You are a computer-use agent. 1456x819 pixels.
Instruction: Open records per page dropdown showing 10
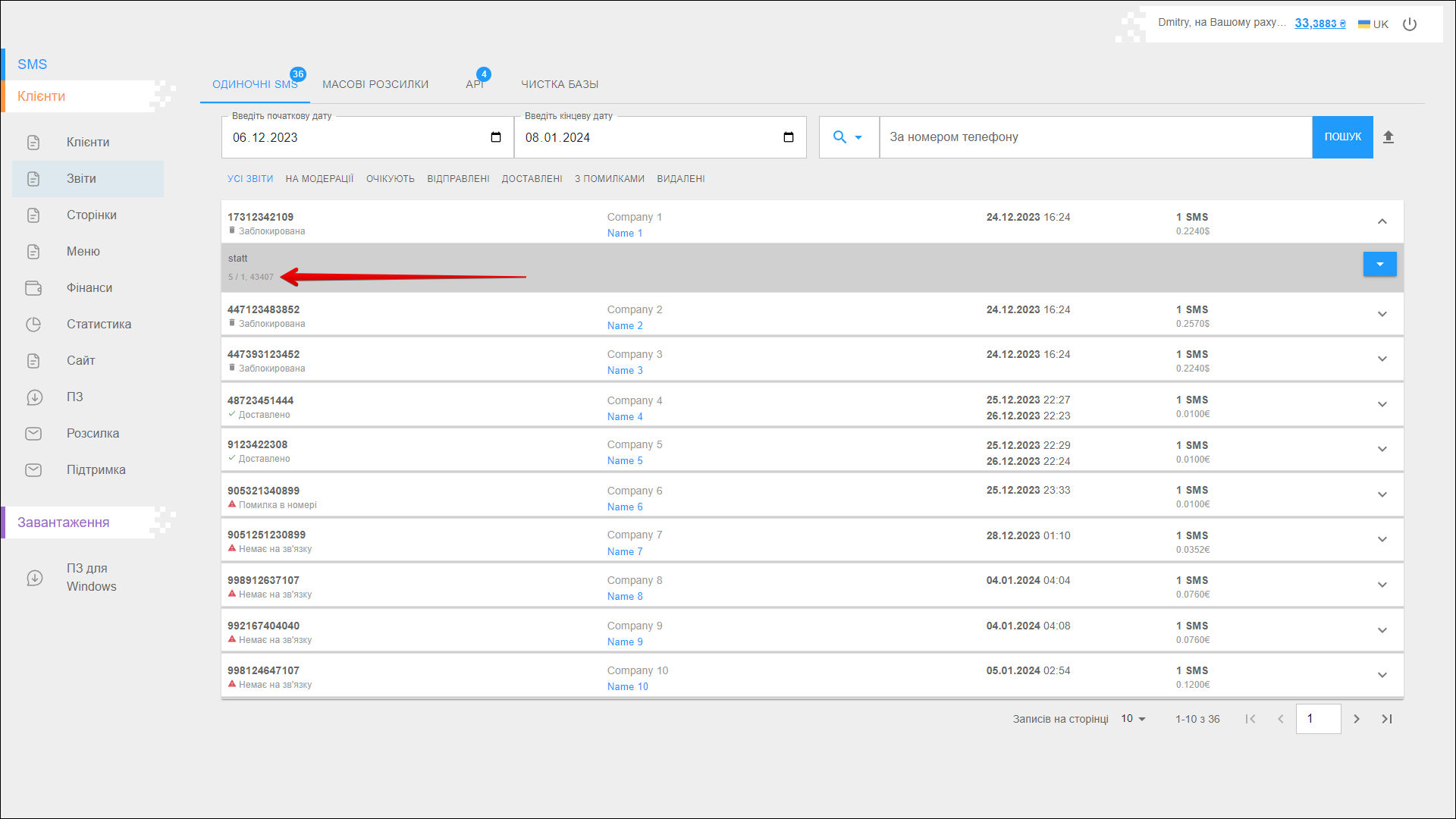point(1133,719)
